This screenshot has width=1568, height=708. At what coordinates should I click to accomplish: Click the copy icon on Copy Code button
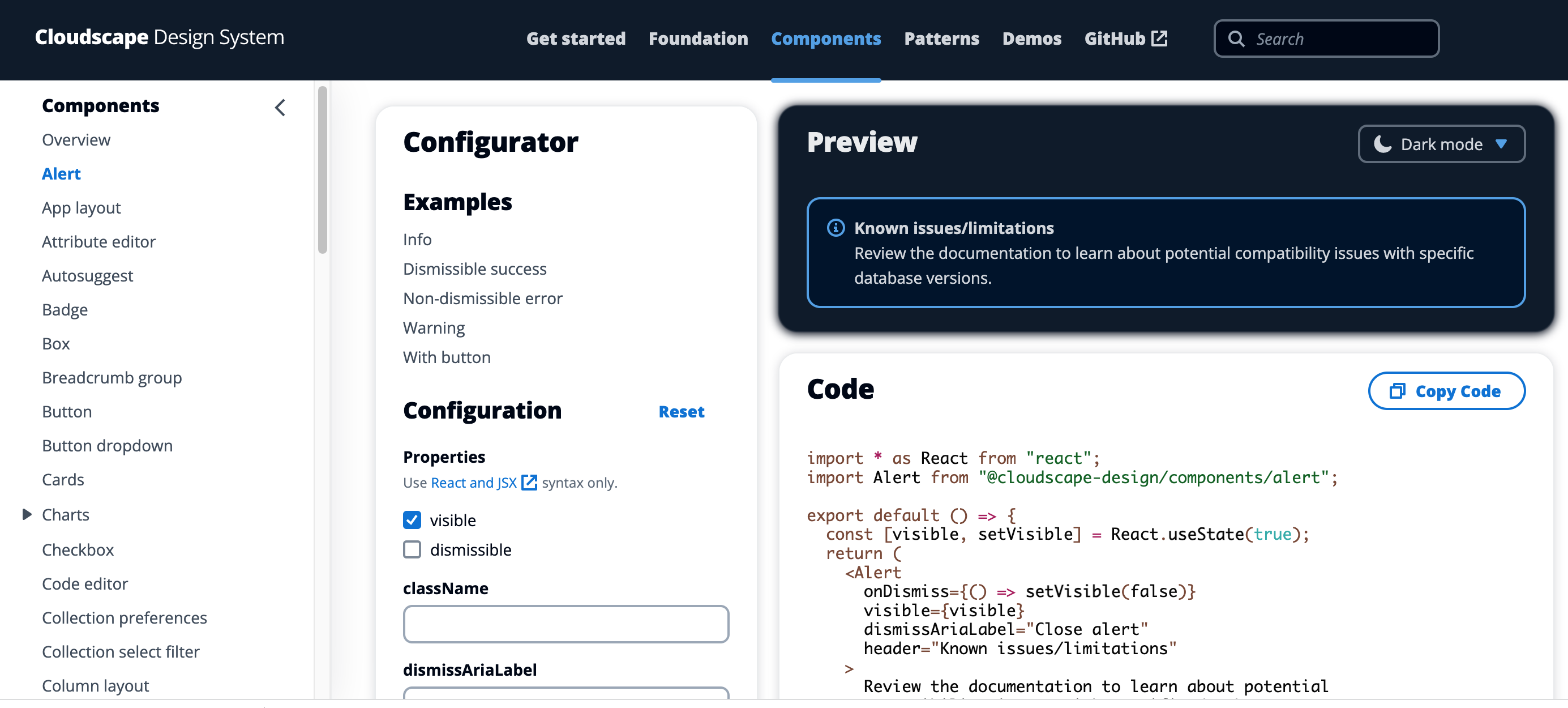click(x=1398, y=391)
